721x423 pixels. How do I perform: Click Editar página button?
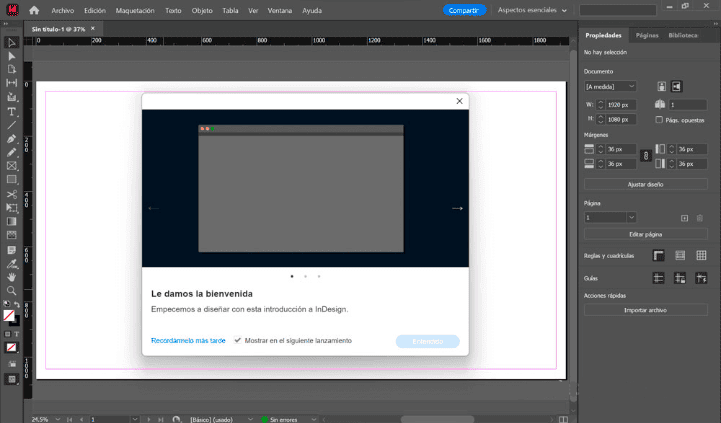(x=646, y=234)
